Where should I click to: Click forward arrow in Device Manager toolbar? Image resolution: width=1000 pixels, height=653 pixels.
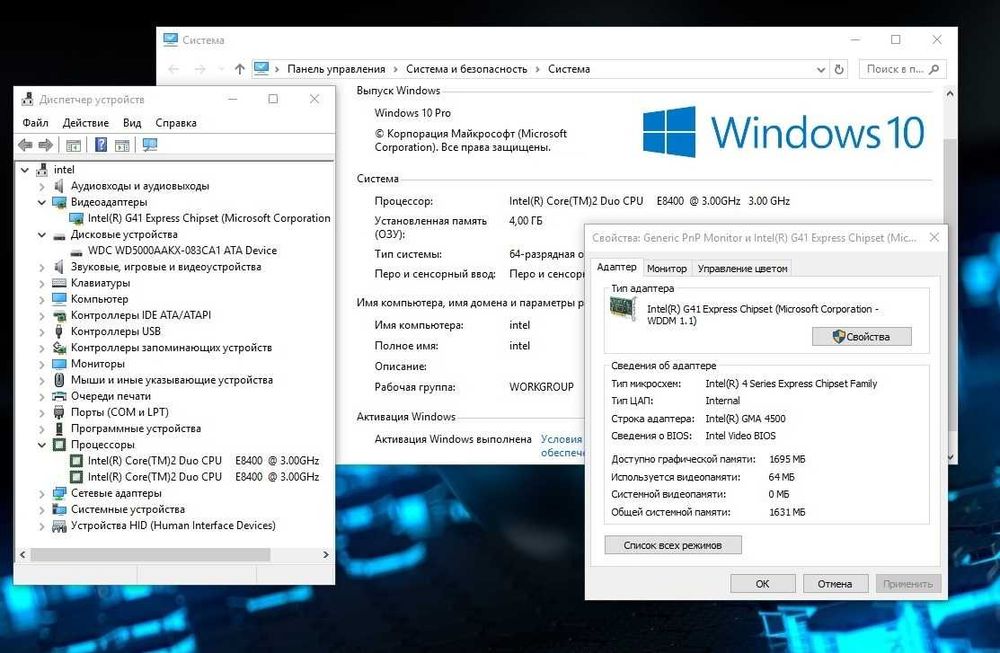pyautogui.click(x=45, y=145)
